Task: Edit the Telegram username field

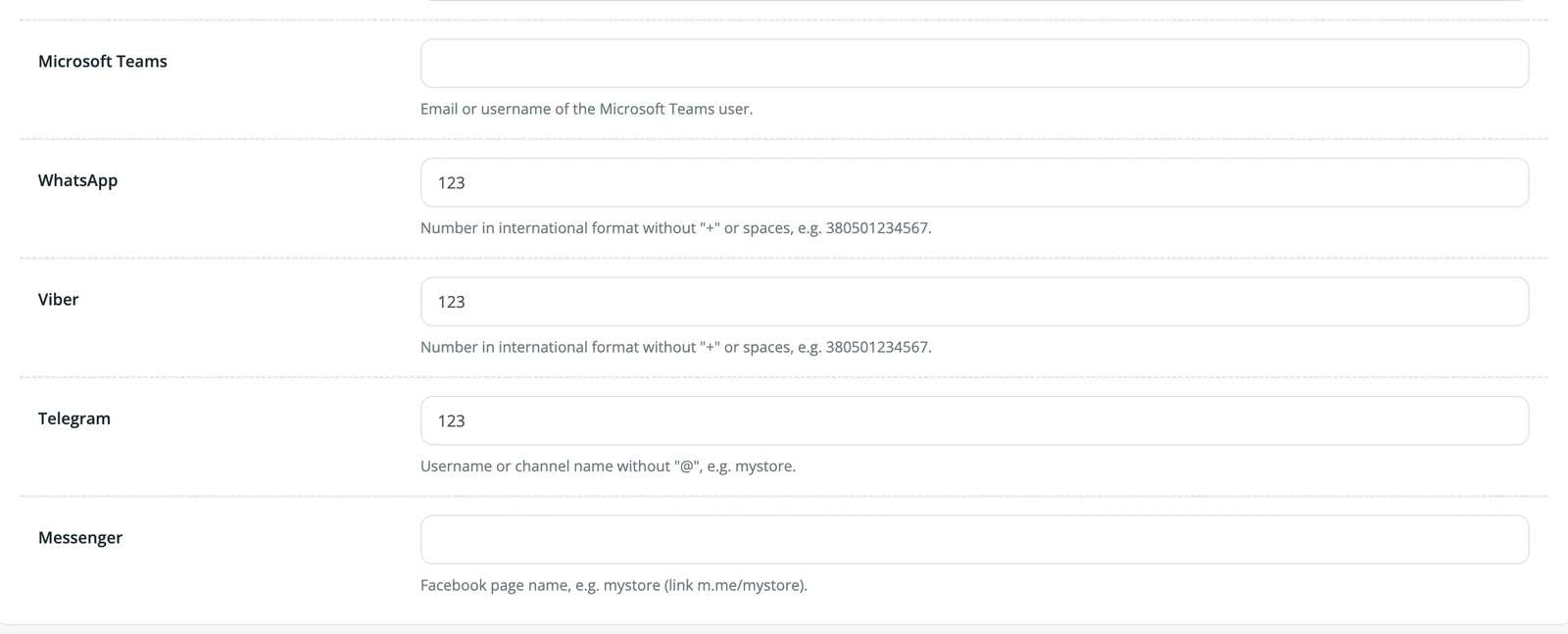Action: pyautogui.click(x=974, y=420)
